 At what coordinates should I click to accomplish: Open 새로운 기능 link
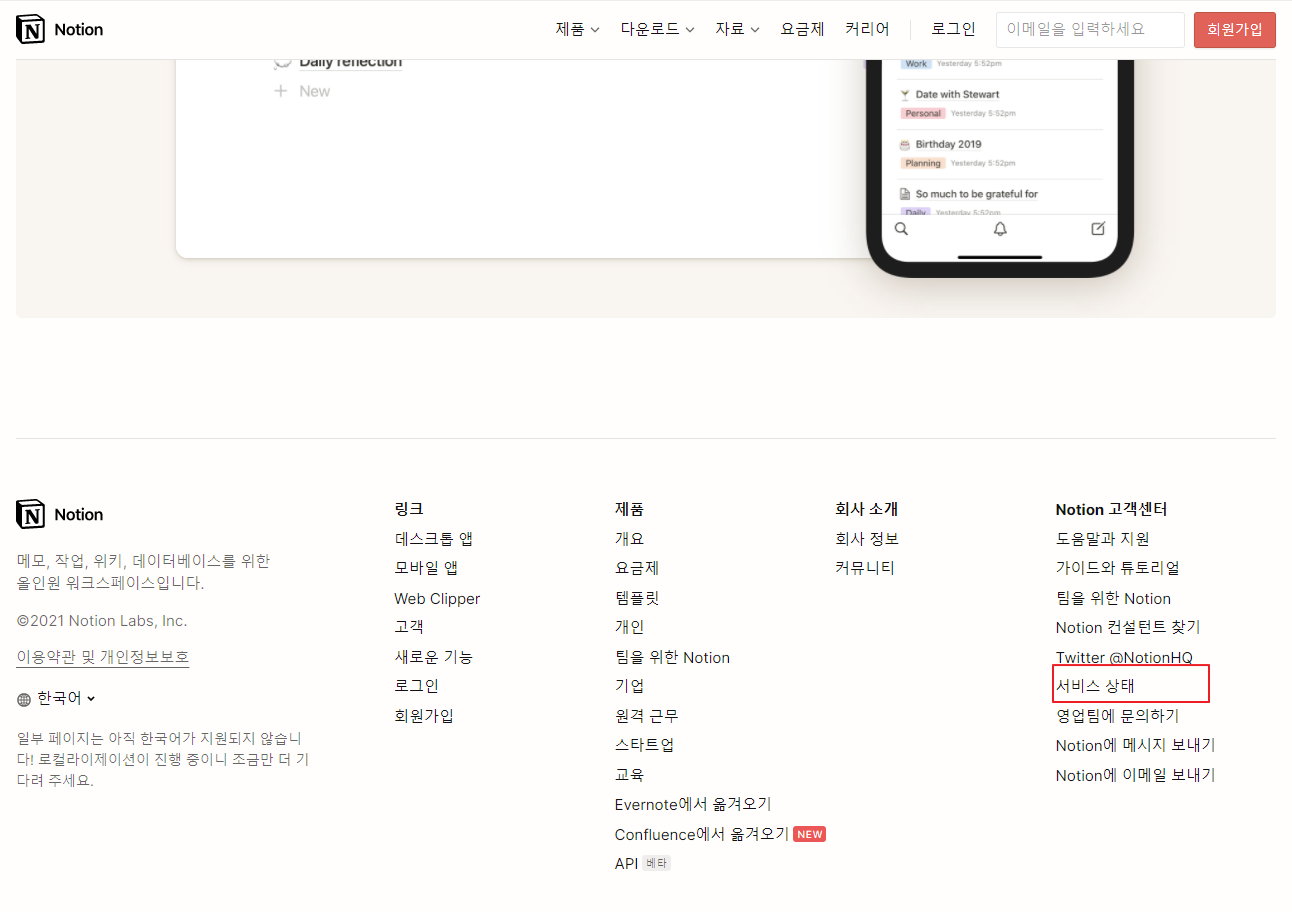(x=433, y=657)
